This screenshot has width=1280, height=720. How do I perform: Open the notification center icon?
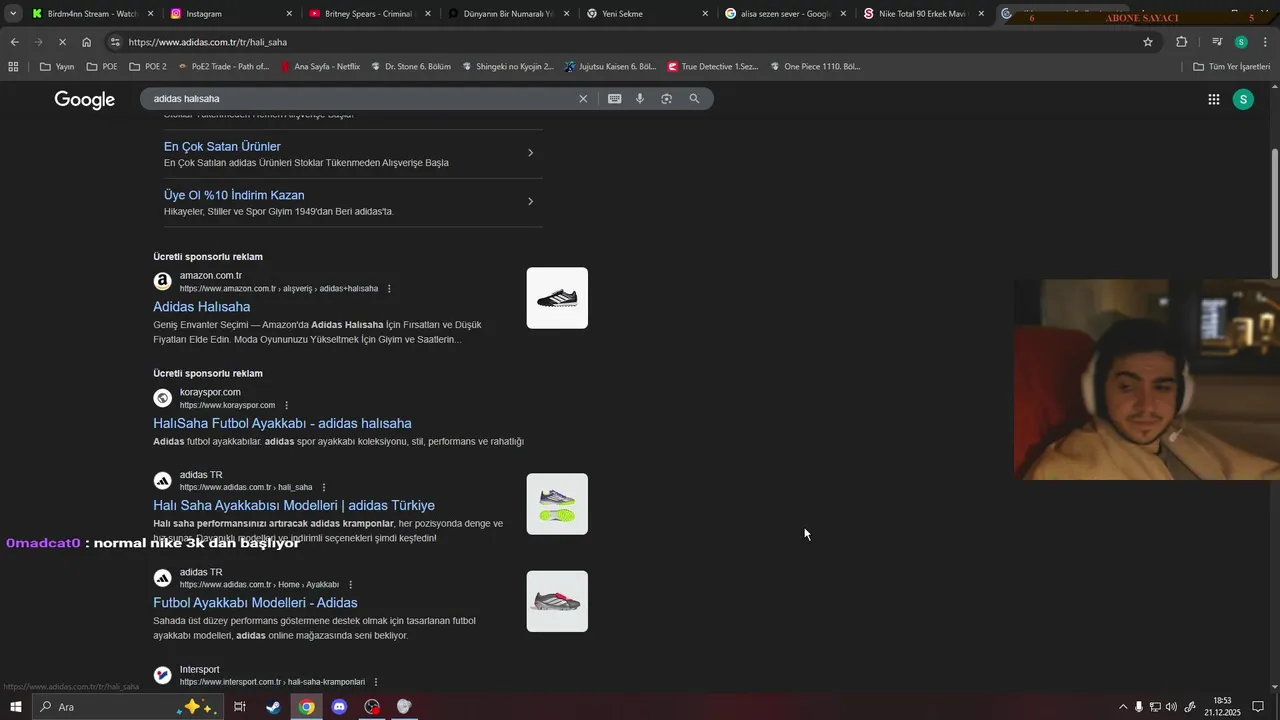pos(1258,707)
